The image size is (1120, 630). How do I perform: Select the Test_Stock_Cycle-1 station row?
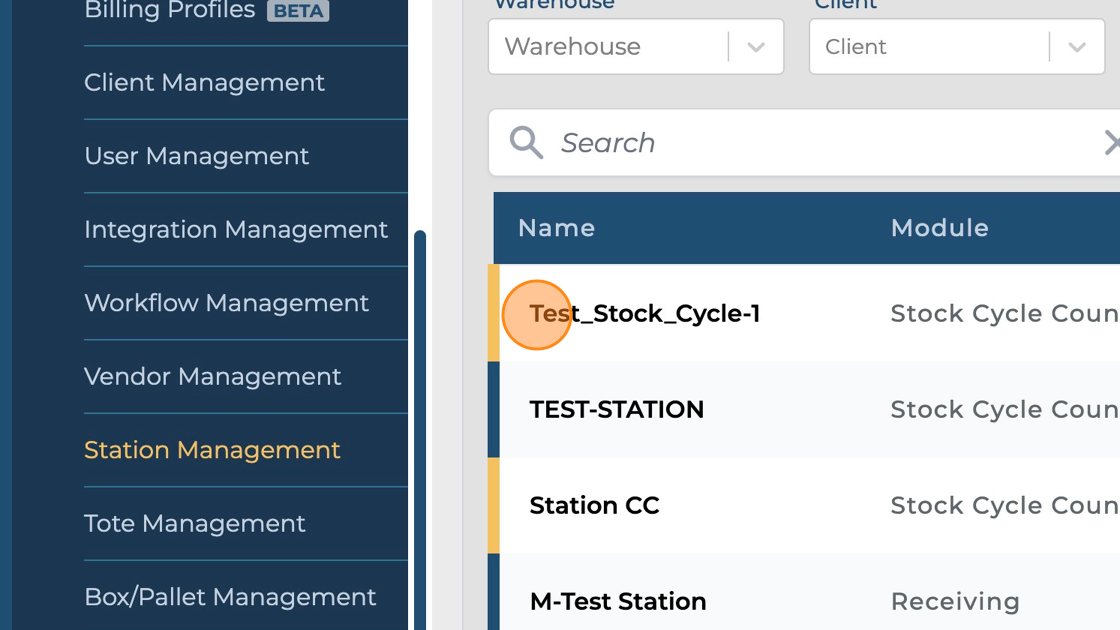(x=645, y=314)
